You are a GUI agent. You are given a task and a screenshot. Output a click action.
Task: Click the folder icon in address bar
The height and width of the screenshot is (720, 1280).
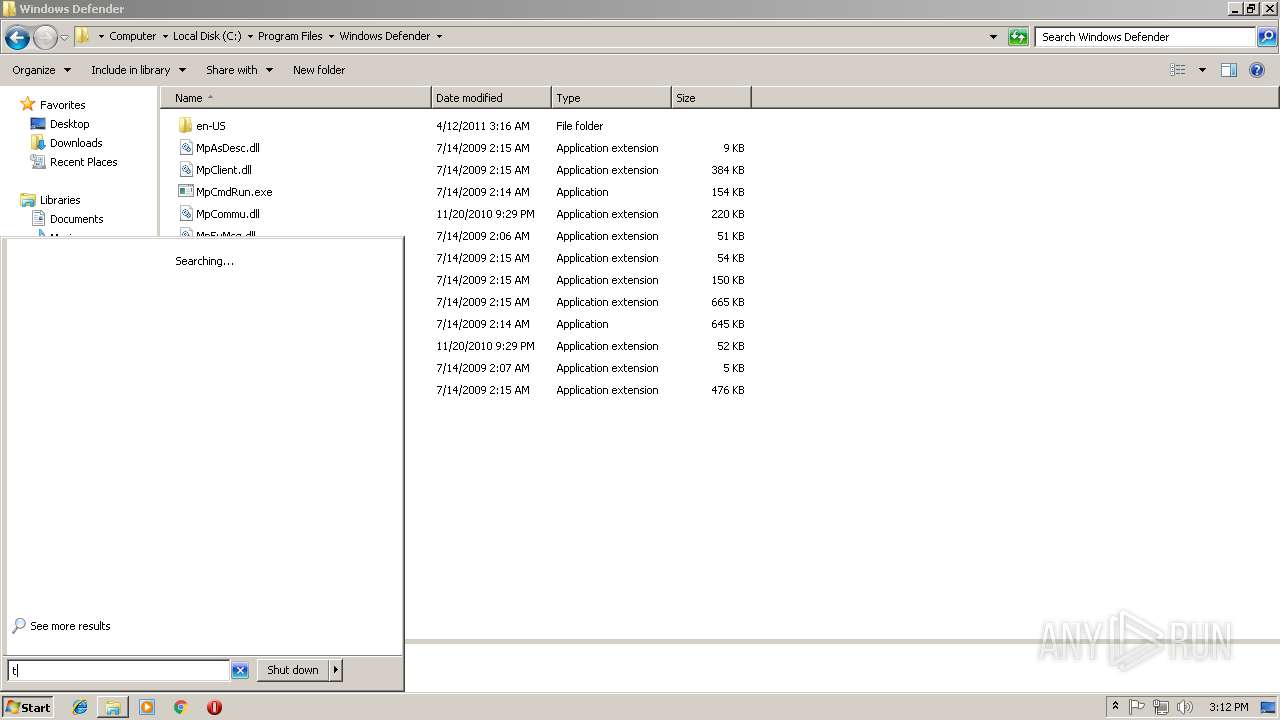tap(83, 36)
